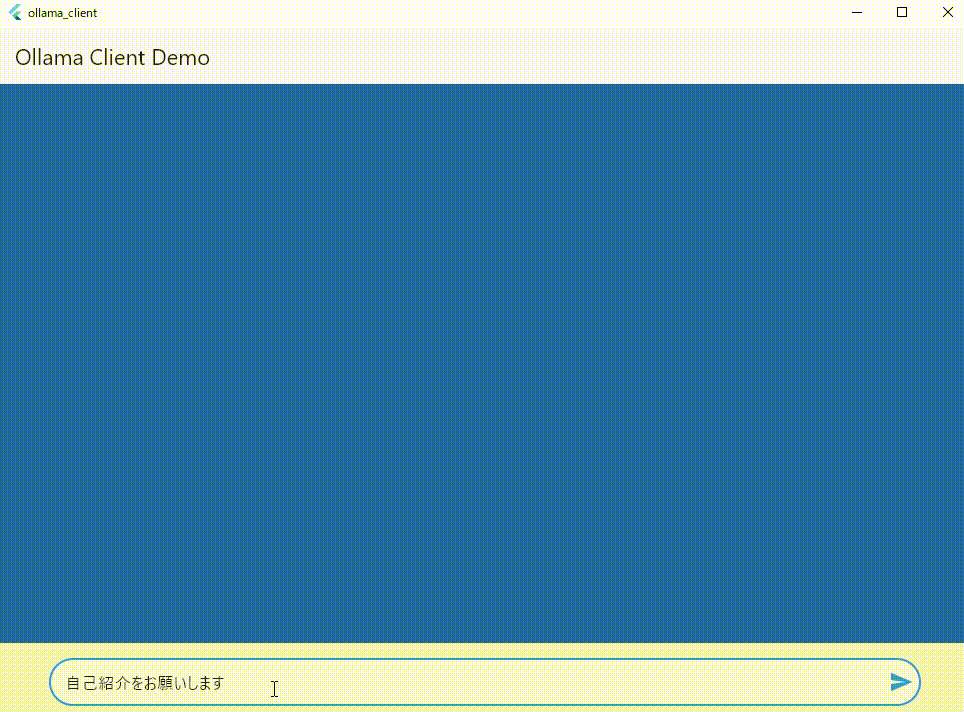Minimize the ollama_client window
Viewport: 964px width, 712px height.
point(857,13)
